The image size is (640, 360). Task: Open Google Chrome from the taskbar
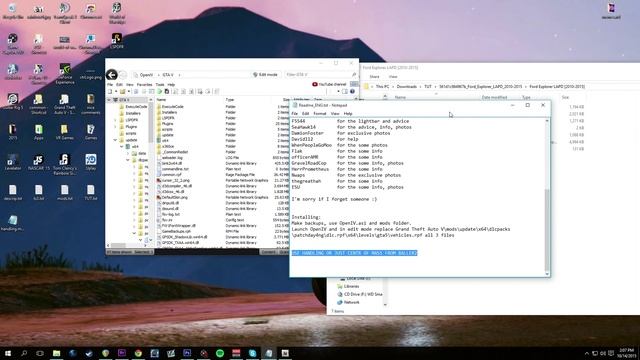coord(138,353)
